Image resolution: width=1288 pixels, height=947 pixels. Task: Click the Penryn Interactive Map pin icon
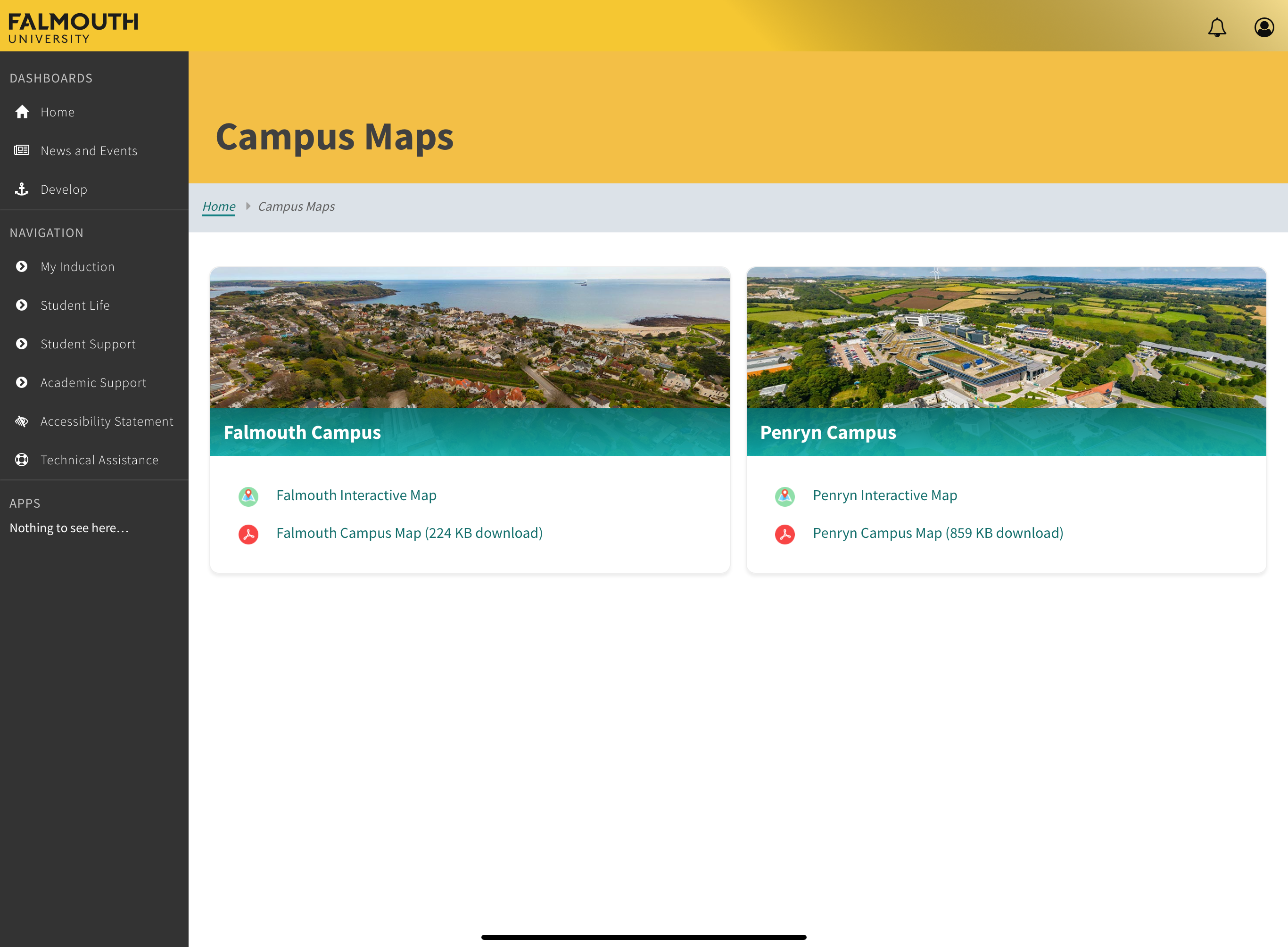[x=784, y=496]
